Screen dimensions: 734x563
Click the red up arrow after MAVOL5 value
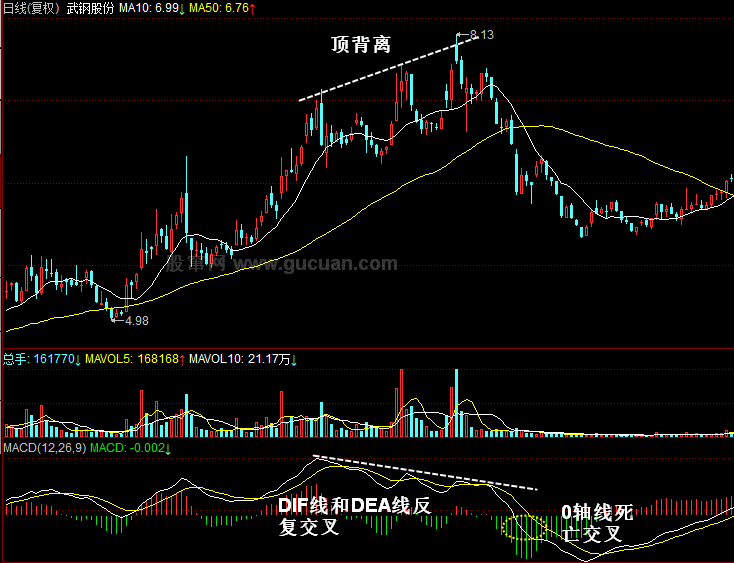[183, 357]
